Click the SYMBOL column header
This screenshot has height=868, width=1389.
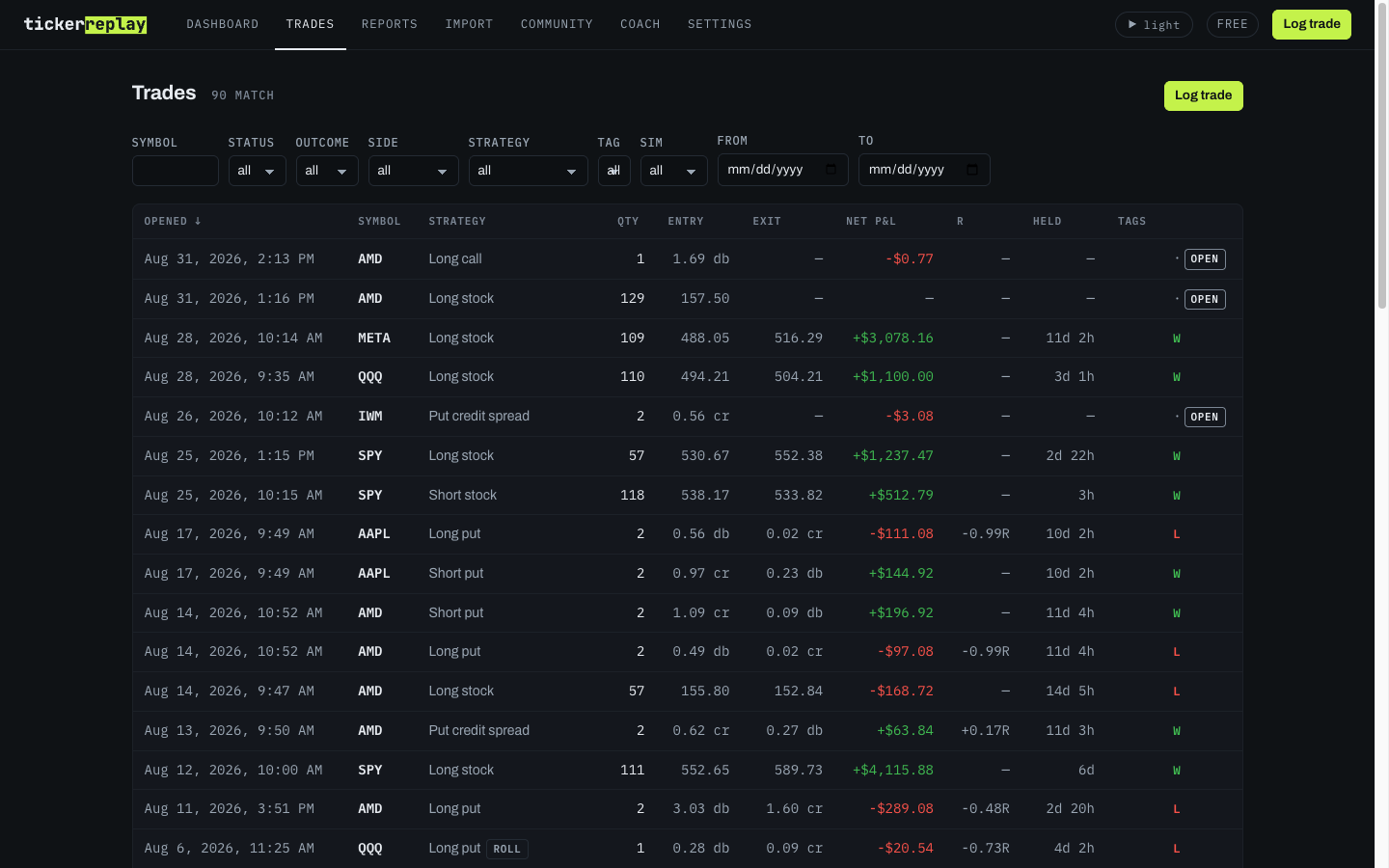379,221
